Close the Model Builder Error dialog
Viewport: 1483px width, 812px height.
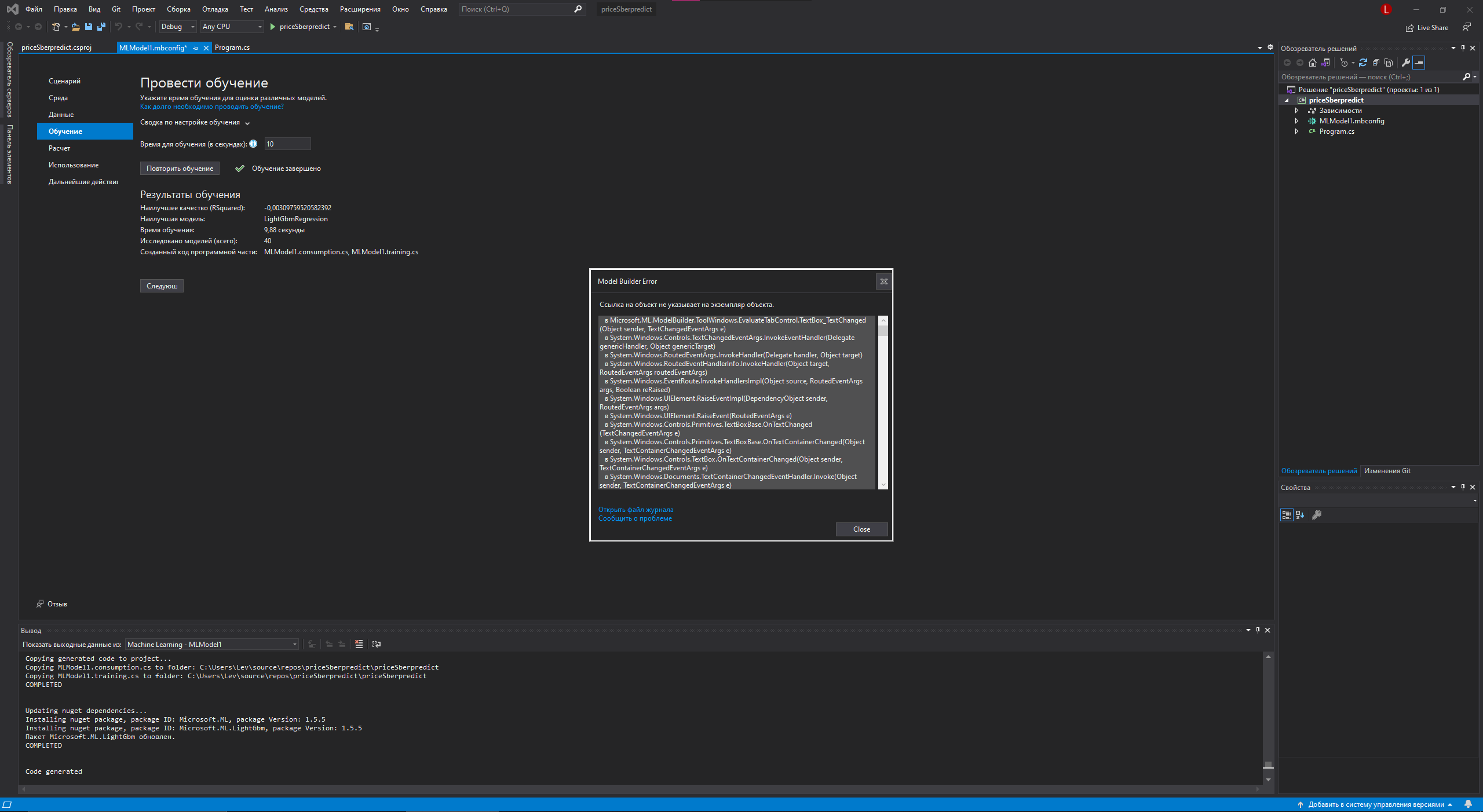861,529
